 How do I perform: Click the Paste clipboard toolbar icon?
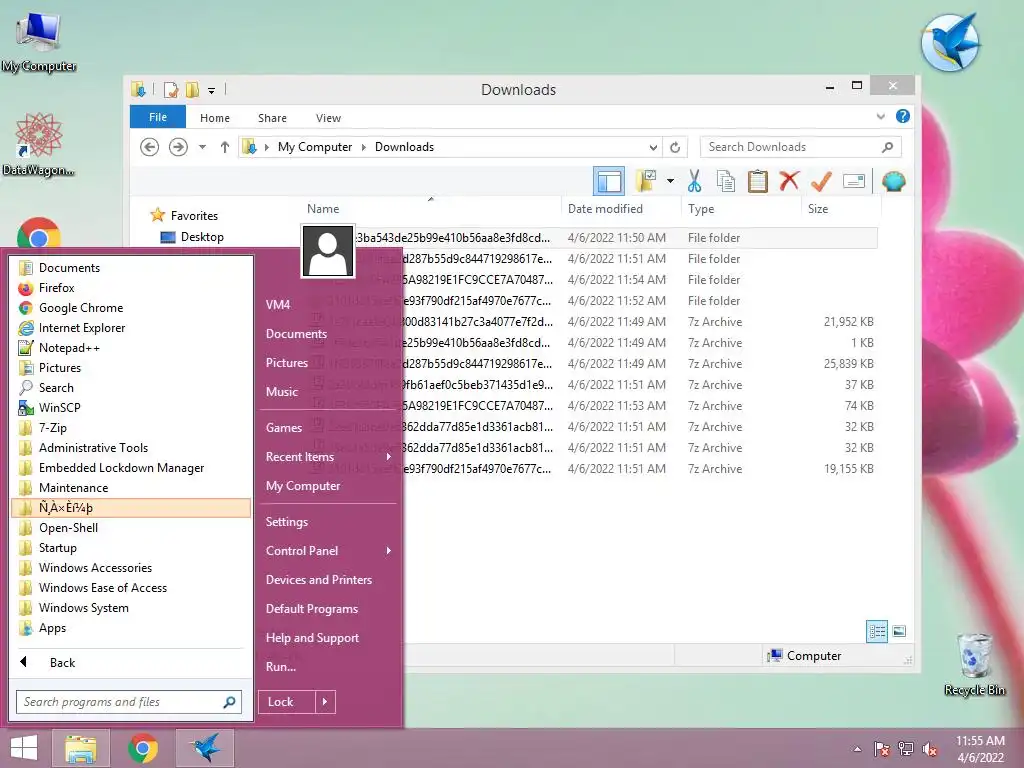758,181
